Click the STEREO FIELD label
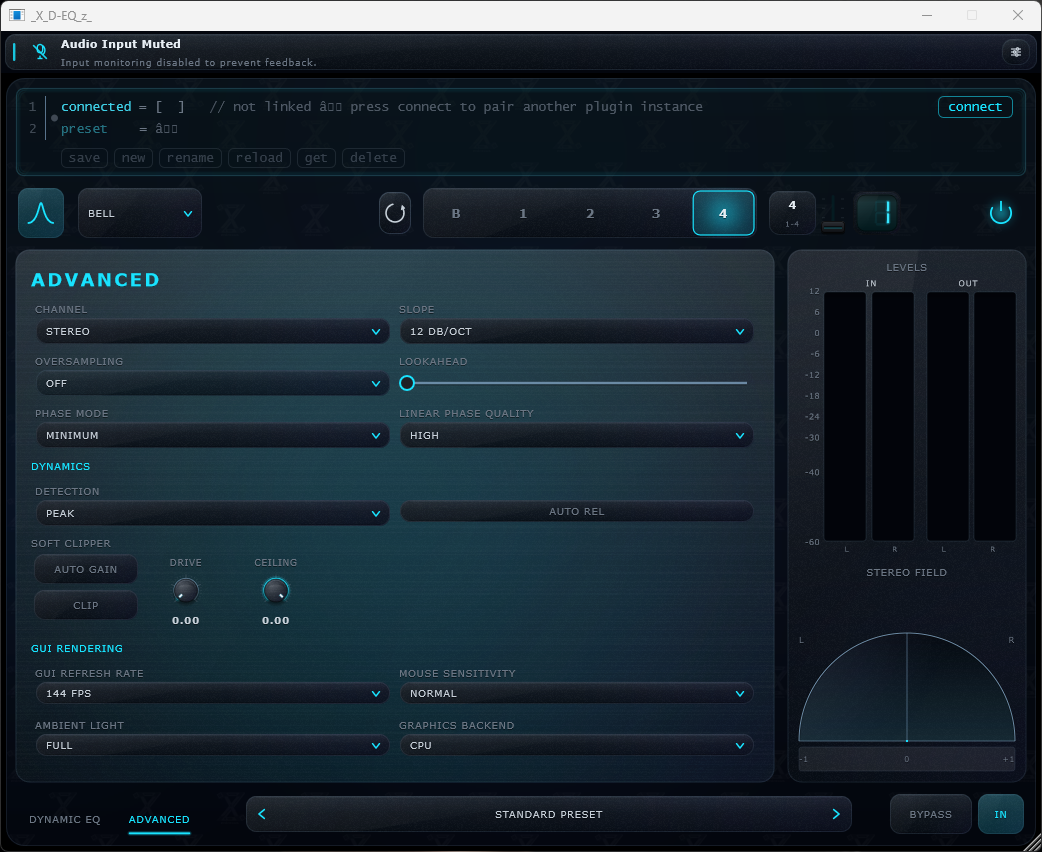Image resolution: width=1042 pixels, height=852 pixels. [906, 573]
